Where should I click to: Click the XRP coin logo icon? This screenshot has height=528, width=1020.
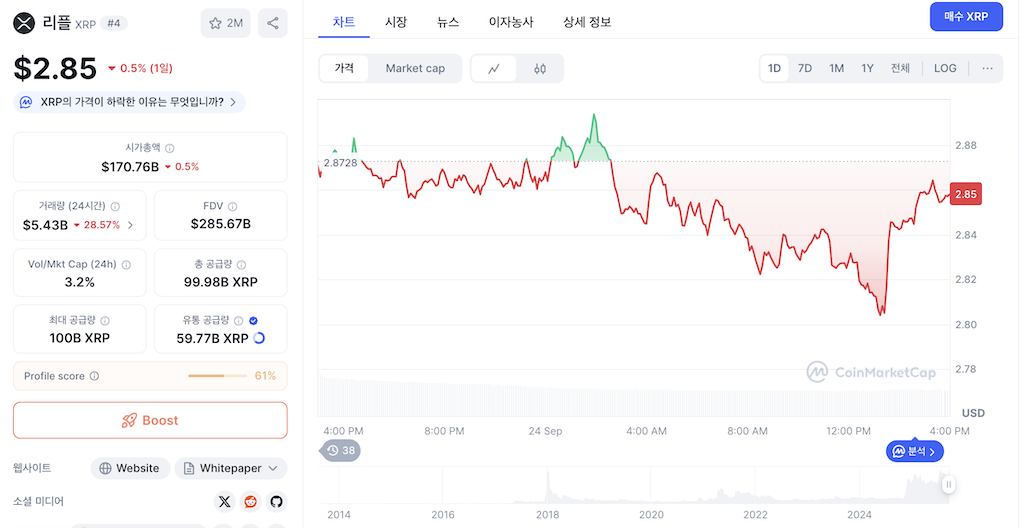point(25,23)
